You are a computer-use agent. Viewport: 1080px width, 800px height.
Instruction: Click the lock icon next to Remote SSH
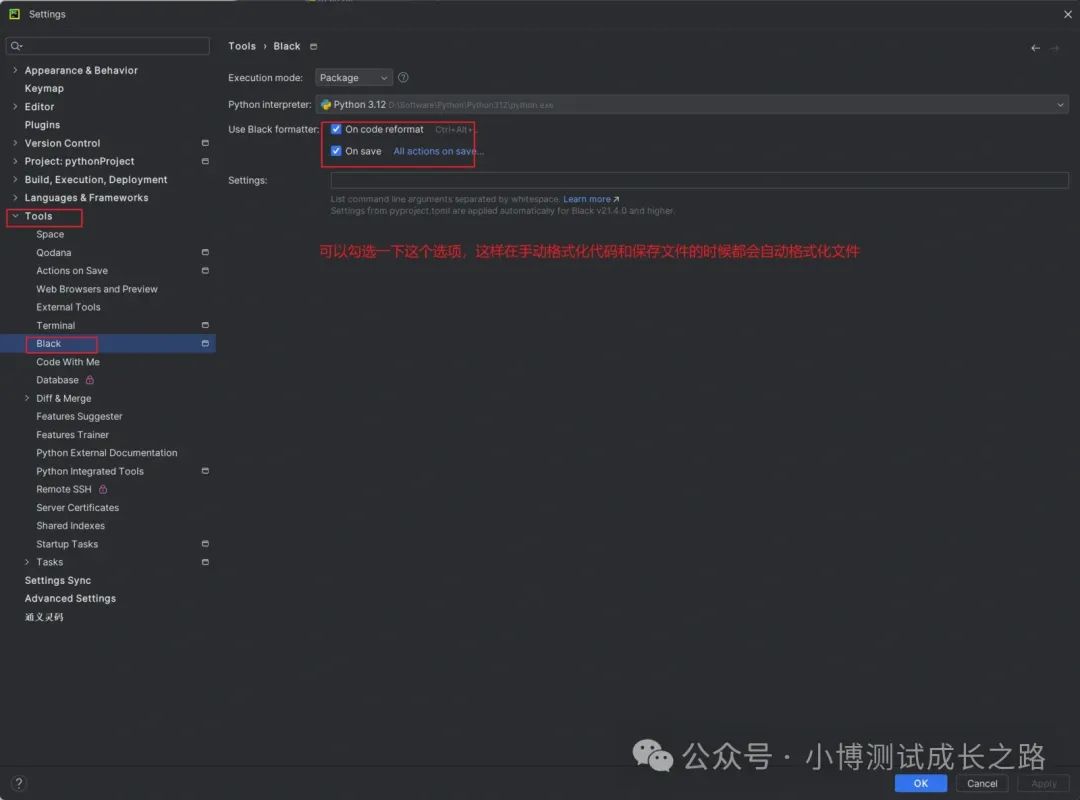pyautogui.click(x=103, y=489)
